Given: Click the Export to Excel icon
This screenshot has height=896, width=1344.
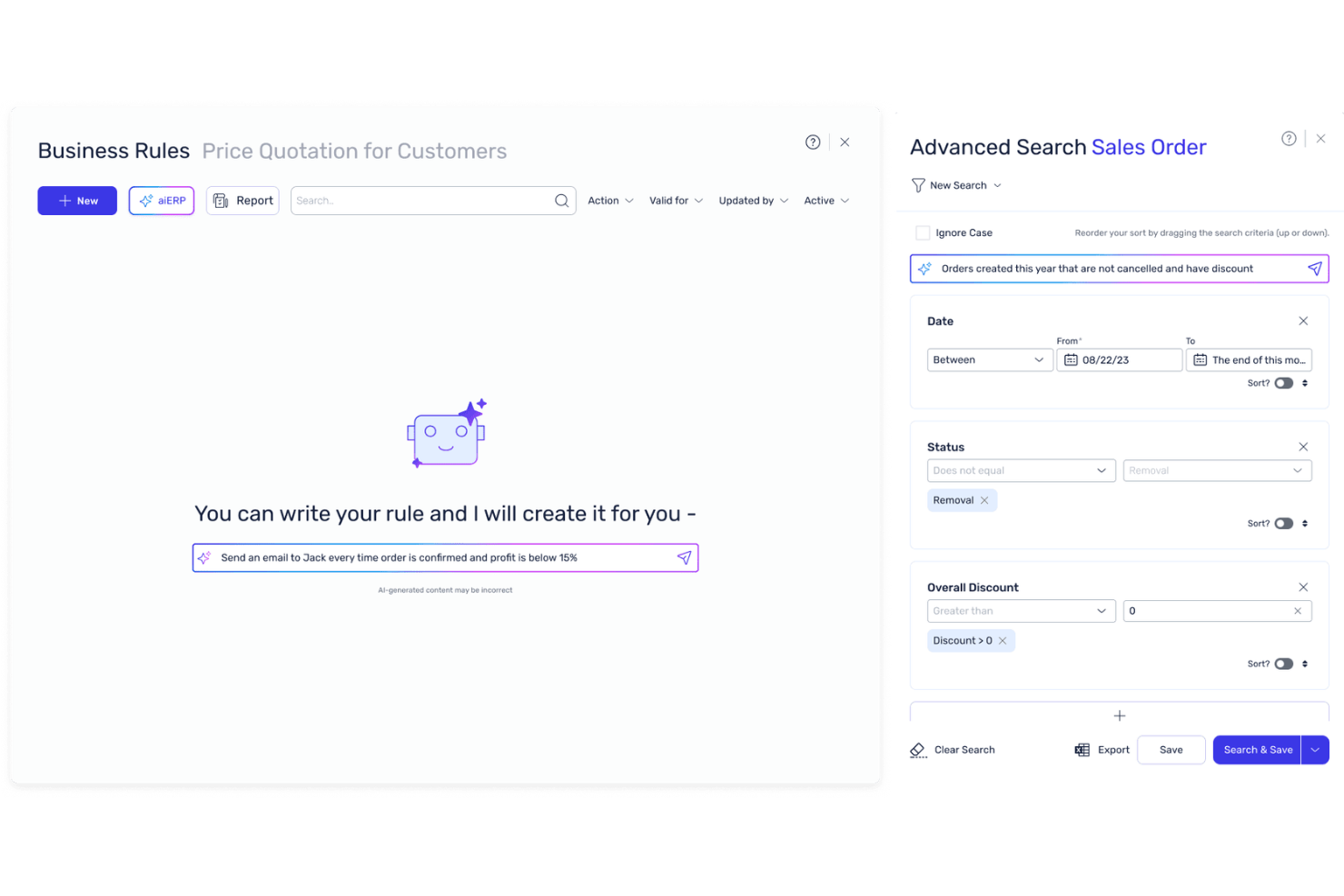Looking at the screenshot, I should coord(1082,749).
